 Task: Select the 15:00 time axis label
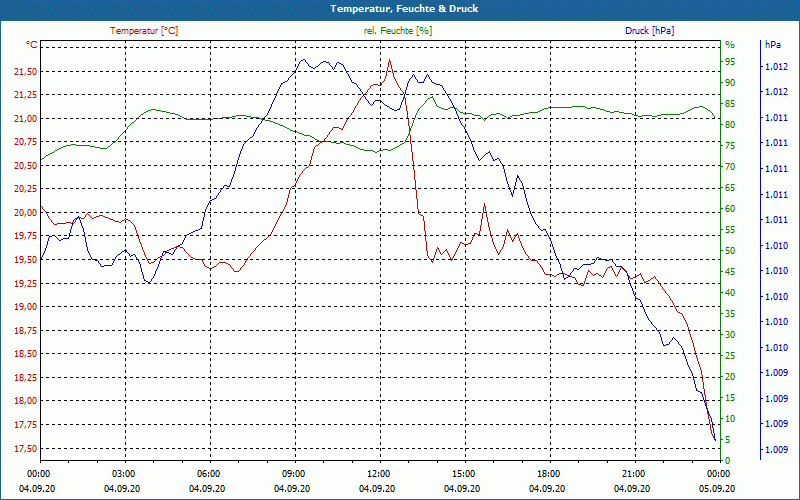coord(463,473)
